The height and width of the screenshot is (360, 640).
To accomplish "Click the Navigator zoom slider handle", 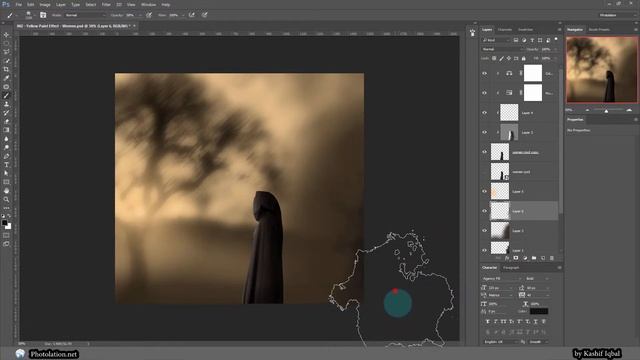I will 606,111.
